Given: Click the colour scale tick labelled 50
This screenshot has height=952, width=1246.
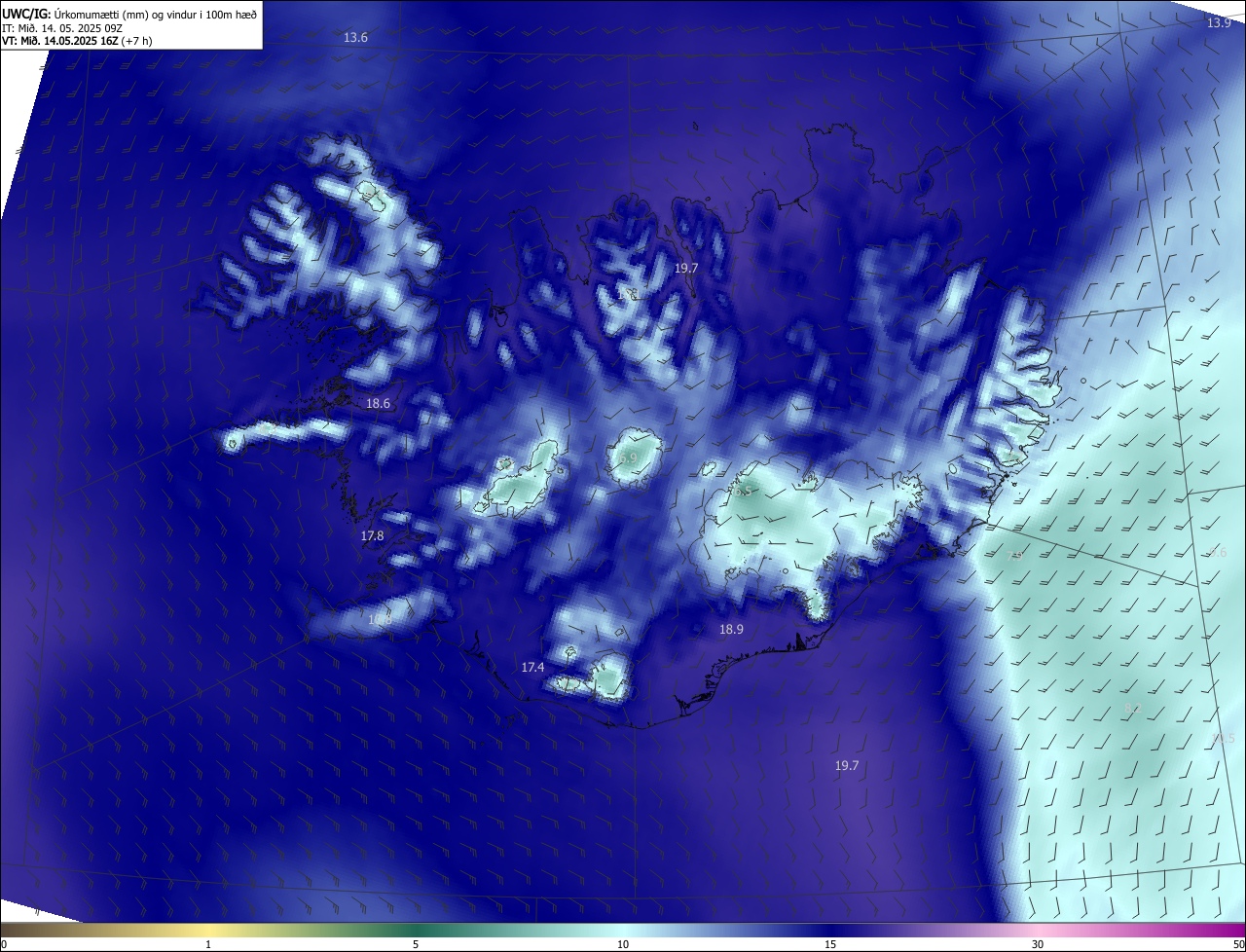Looking at the screenshot, I should click(x=1238, y=944).
